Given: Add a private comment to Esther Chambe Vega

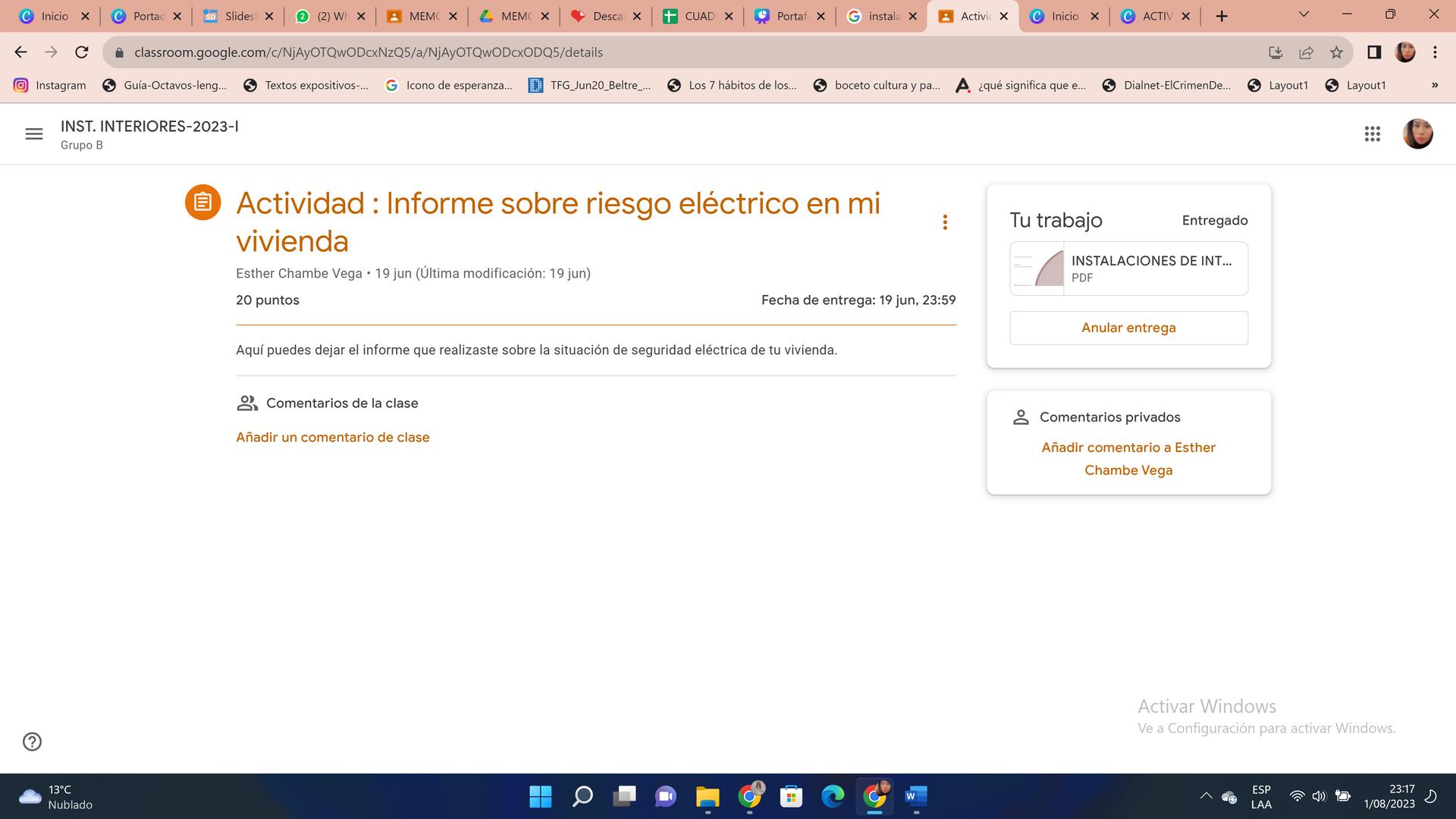Looking at the screenshot, I should 1128,458.
